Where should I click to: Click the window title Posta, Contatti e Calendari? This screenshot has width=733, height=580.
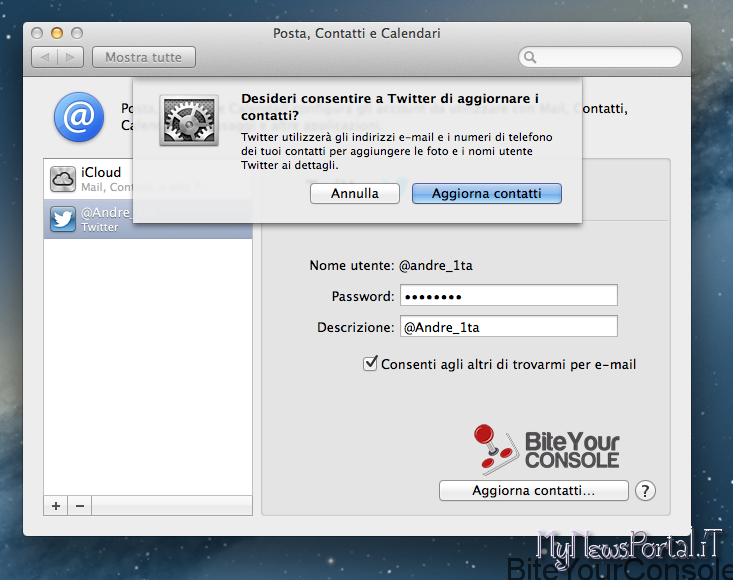pos(357,33)
